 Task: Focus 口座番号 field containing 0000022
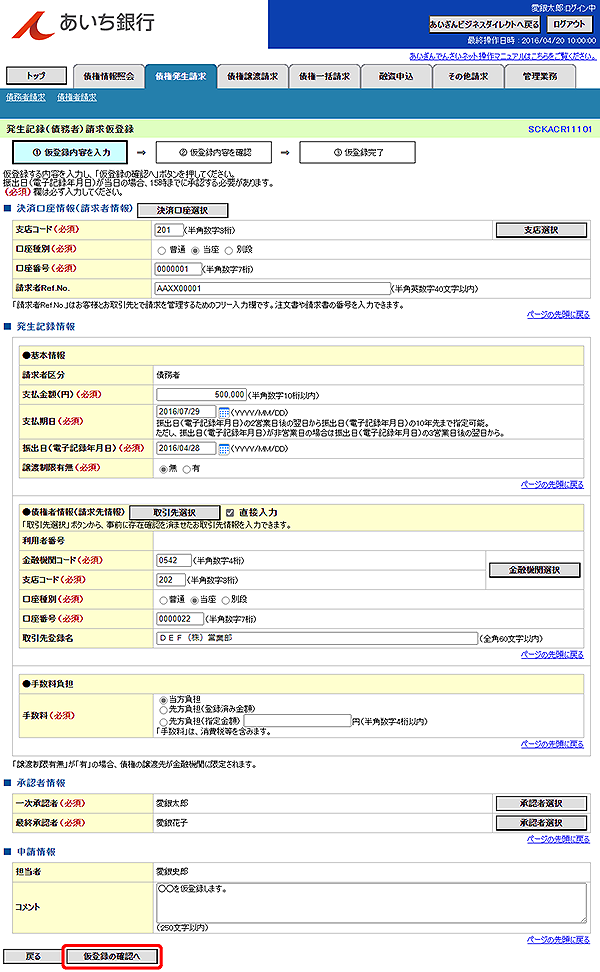coord(180,619)
